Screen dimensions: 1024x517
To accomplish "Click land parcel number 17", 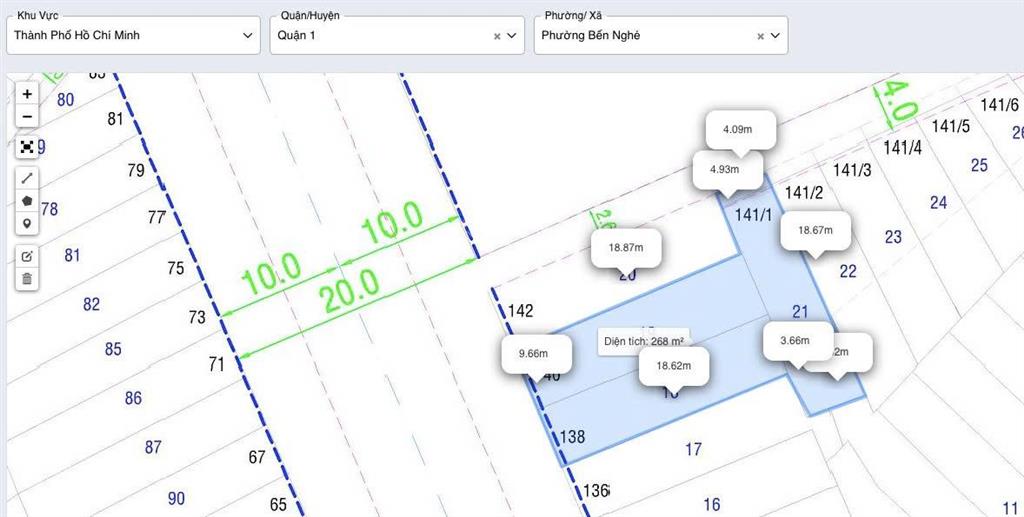I will pos(693,450).
